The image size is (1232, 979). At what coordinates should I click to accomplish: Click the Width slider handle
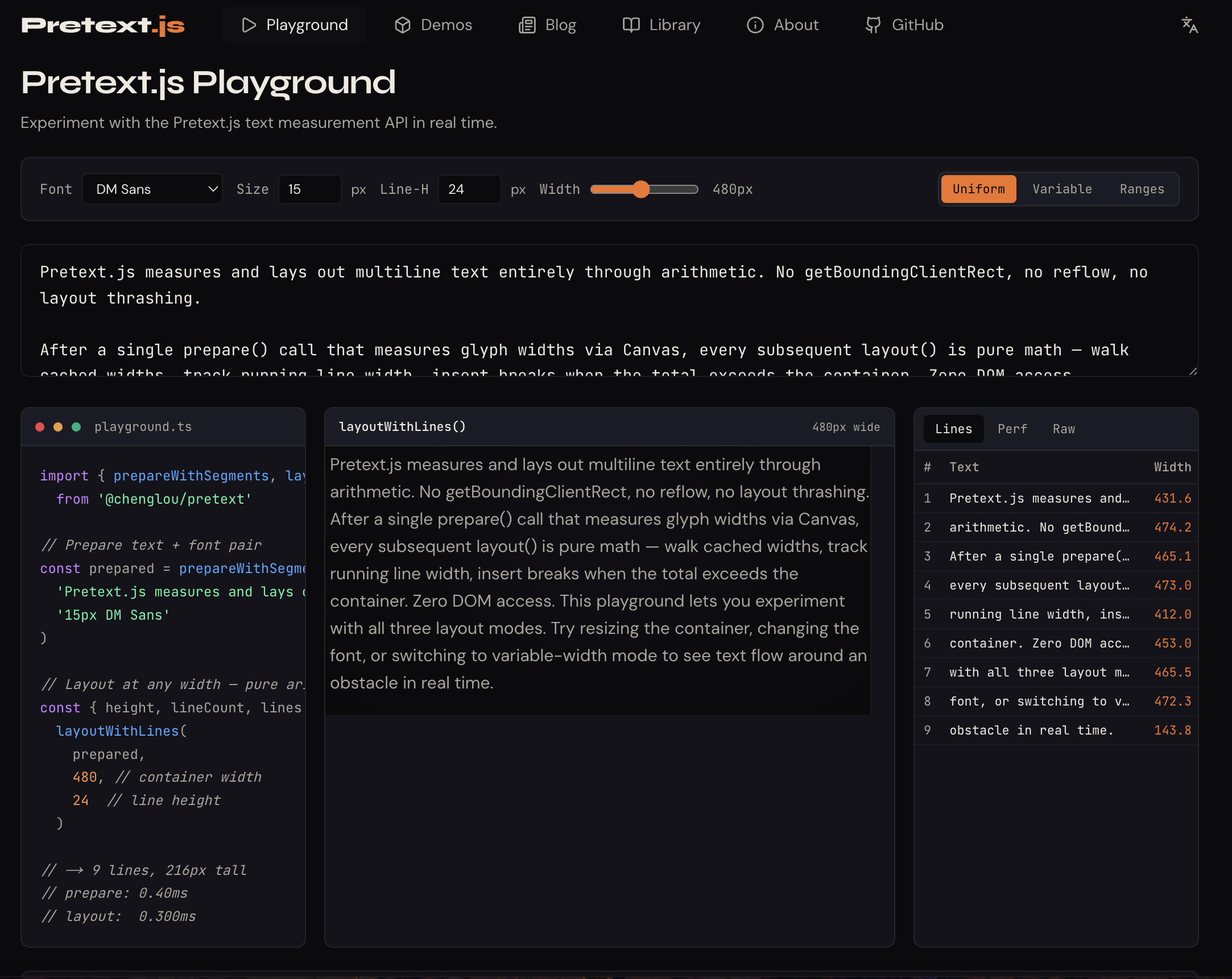pos(641,189)
